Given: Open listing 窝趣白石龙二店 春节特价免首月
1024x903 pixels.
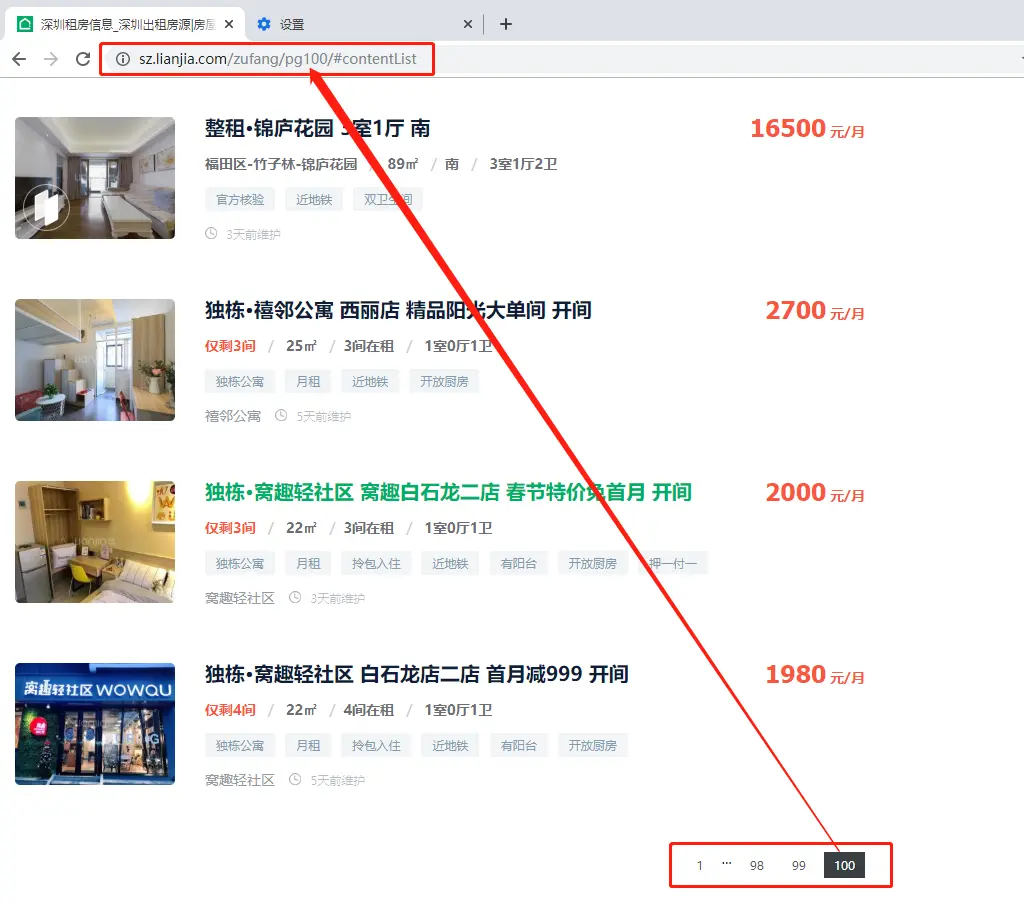Looking at the screenshot, I should tap(448, 492).
